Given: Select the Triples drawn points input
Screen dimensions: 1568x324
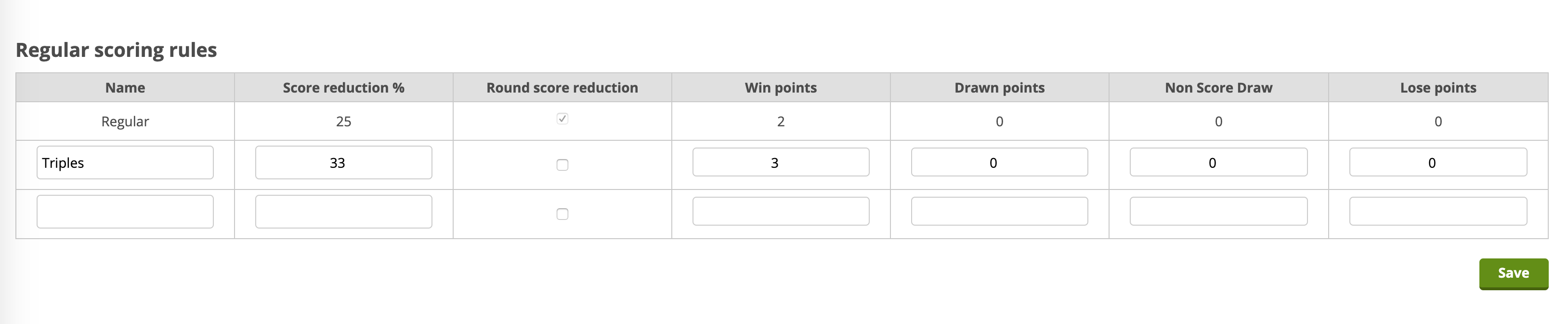Looking at the screenshot, I should (x=999, y=162).
